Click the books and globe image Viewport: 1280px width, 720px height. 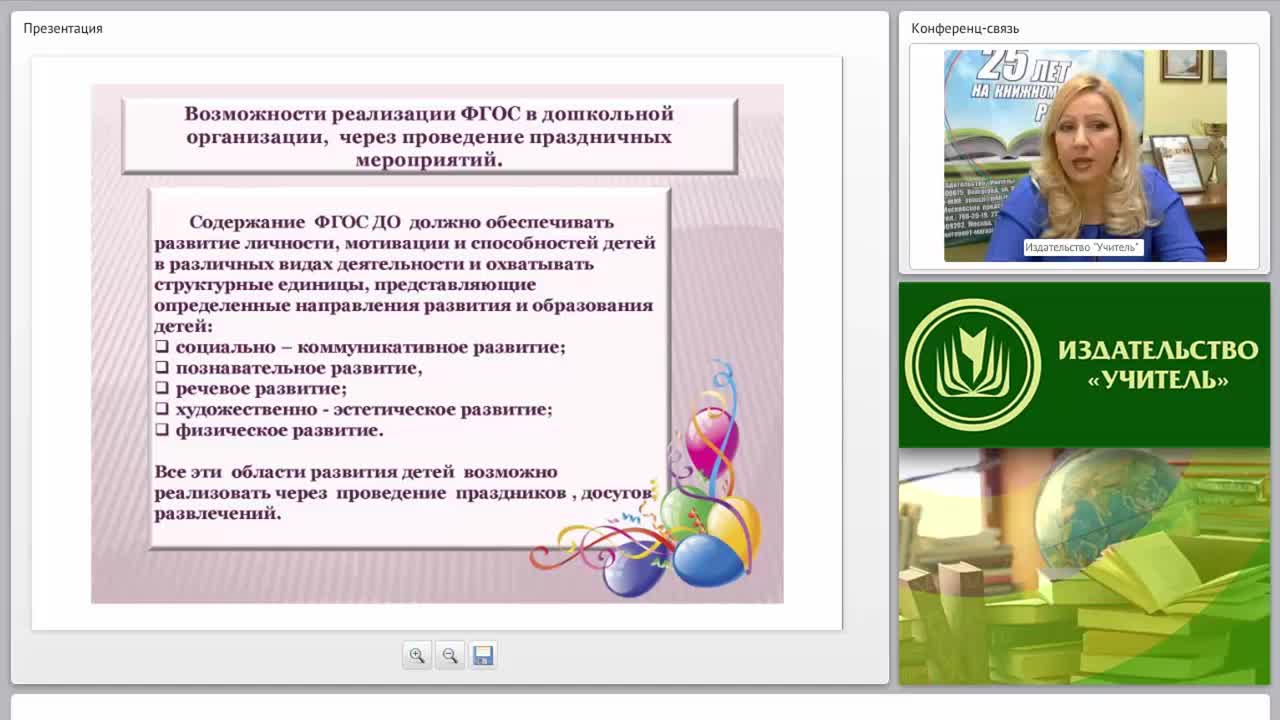pos(1084,566)
